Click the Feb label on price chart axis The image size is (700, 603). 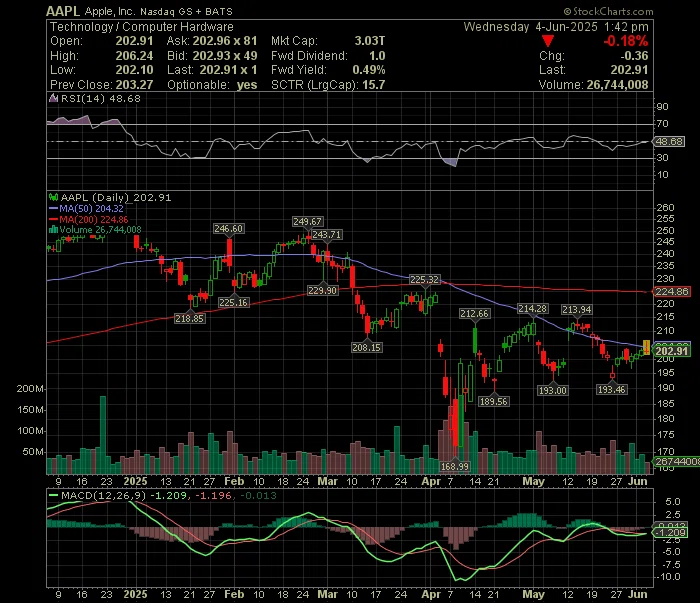click(x=234, y=482)
